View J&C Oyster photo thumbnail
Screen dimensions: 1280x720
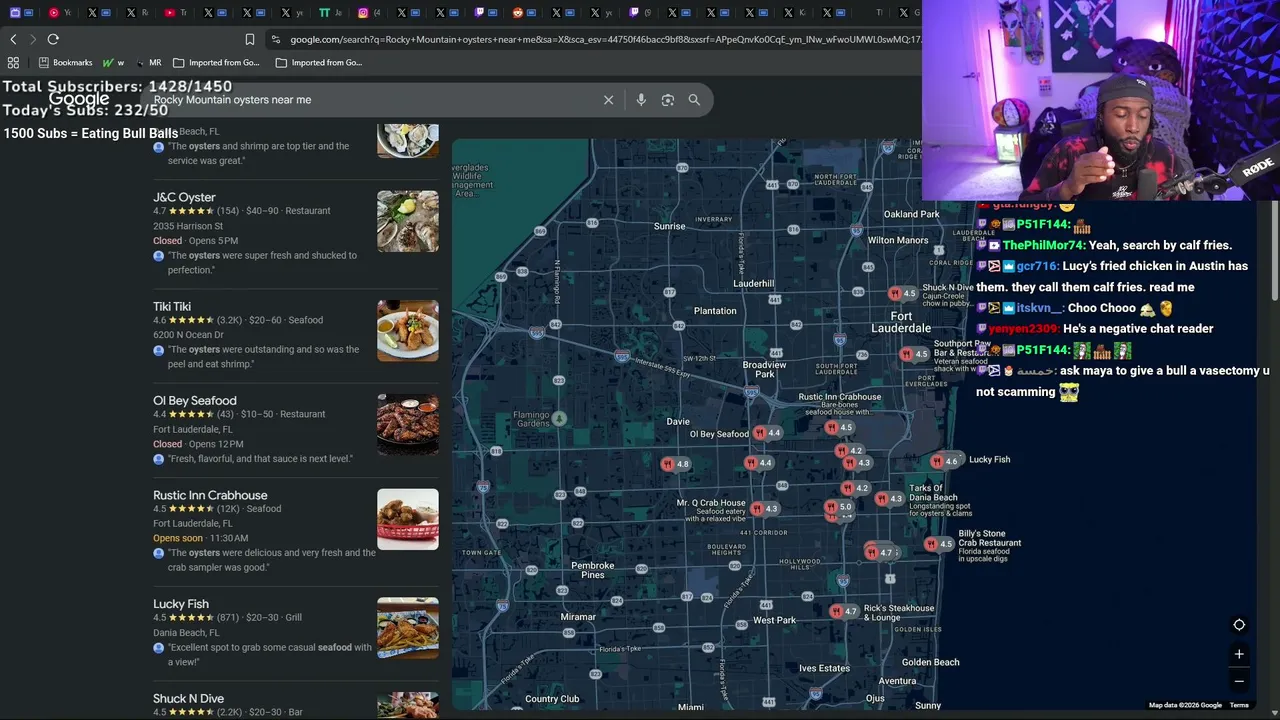(x=408, y=221)
